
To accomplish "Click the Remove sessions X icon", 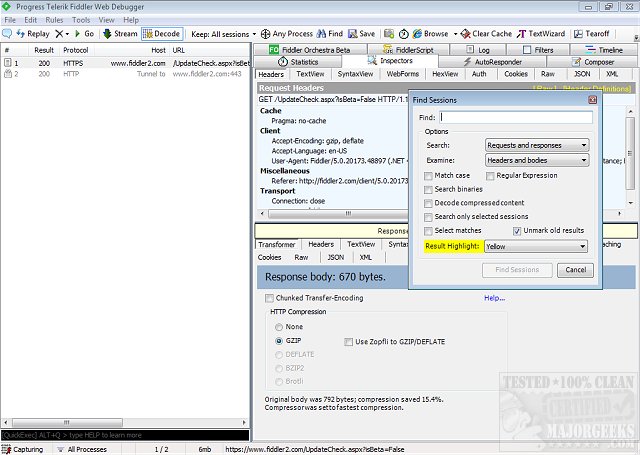I will tap(59, 34).
